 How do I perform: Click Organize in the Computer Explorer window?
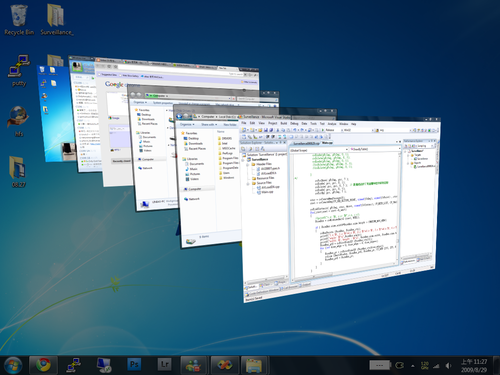pos(140,102)
